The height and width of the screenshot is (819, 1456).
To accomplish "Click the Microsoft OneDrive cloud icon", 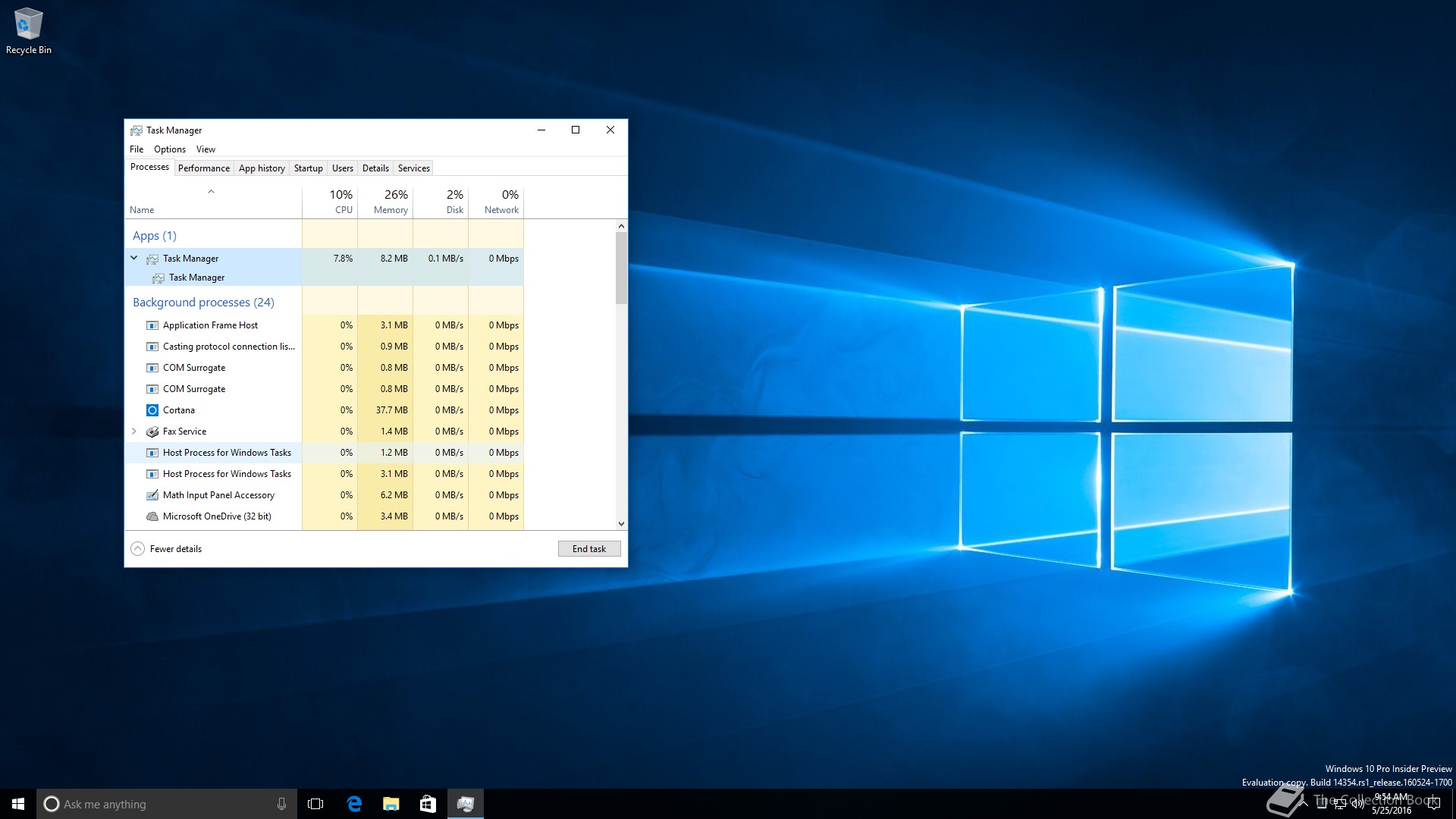I will (x=152, y=516).
